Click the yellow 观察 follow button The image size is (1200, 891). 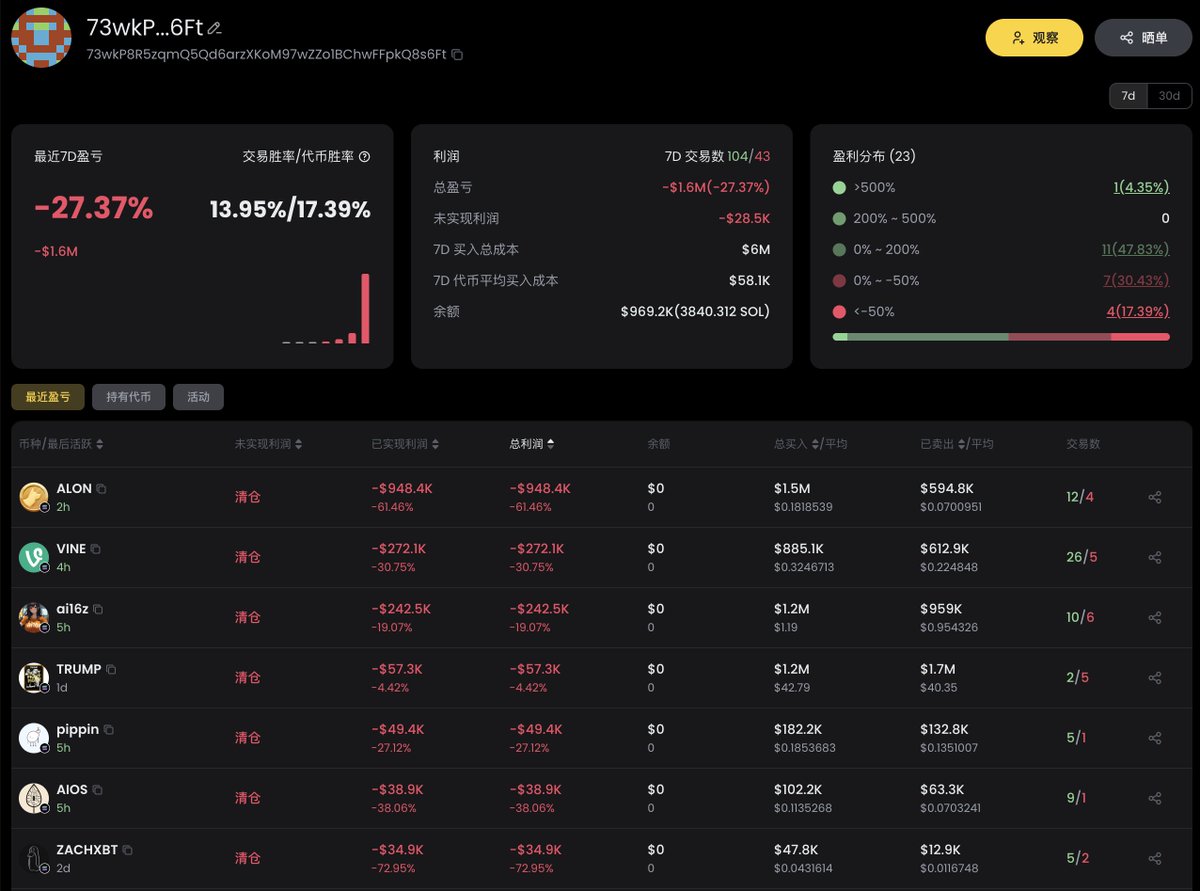1034,37
